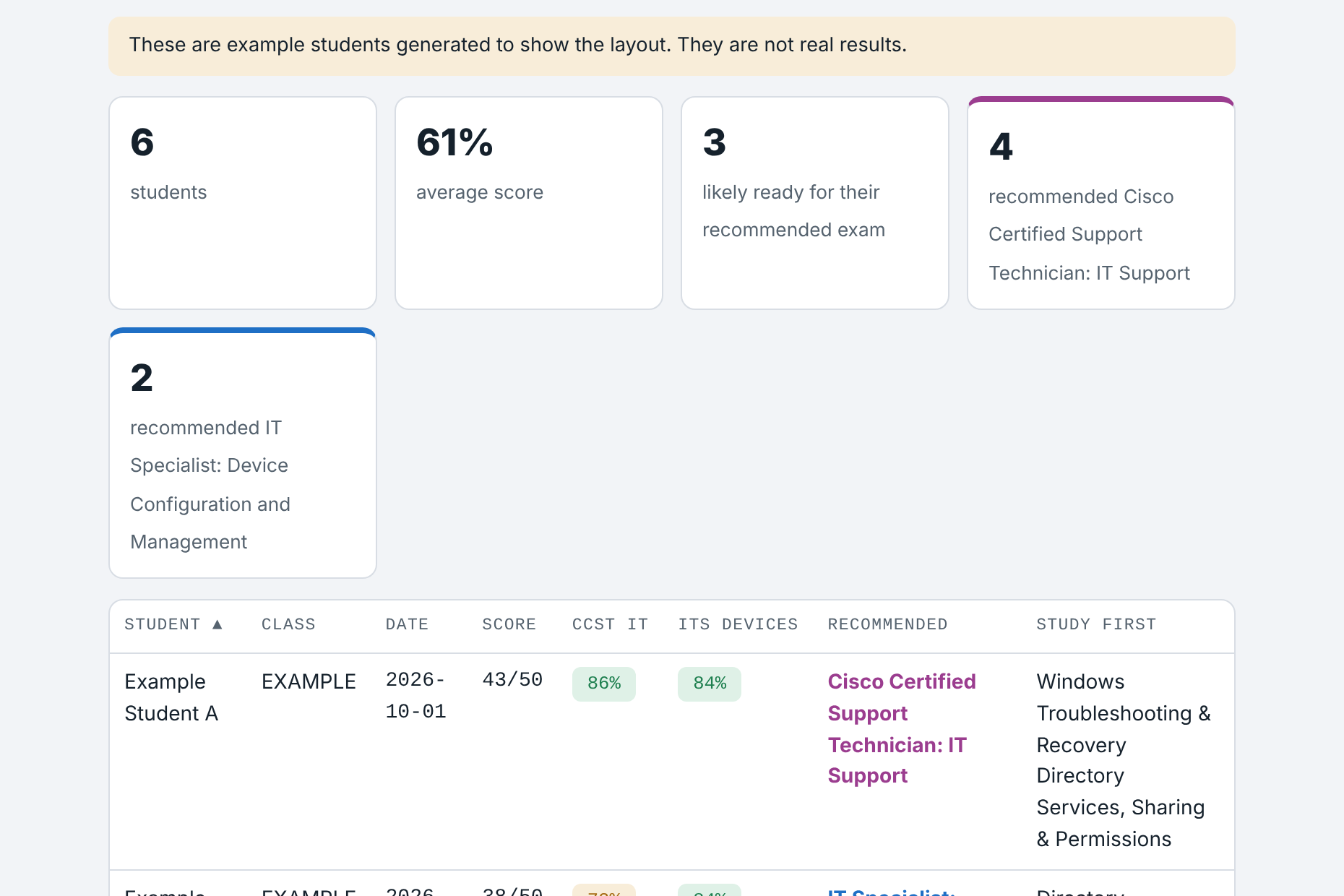Sort table by Date column

(407, 624)
